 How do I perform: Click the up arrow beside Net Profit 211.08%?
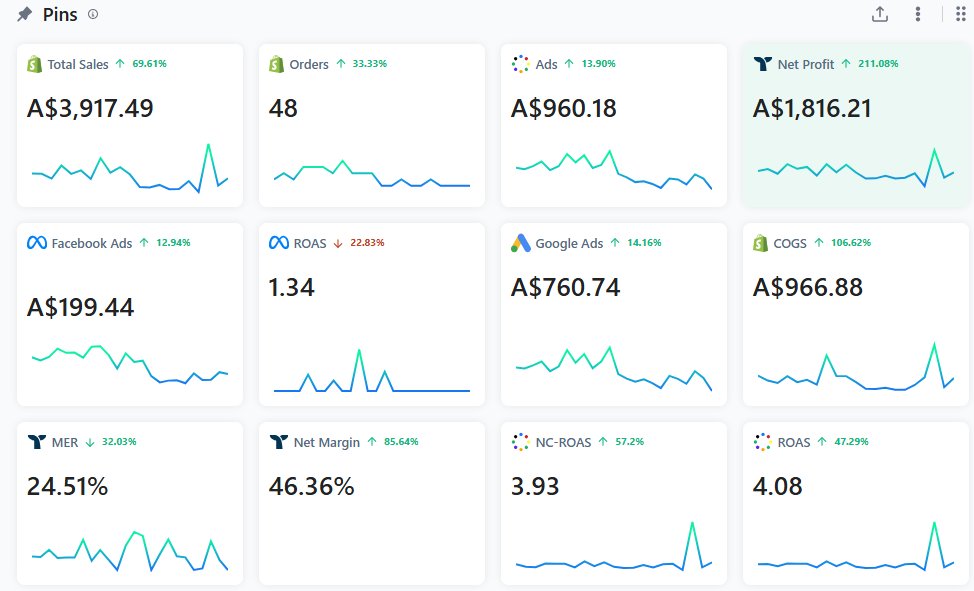[x=846, y=63]
